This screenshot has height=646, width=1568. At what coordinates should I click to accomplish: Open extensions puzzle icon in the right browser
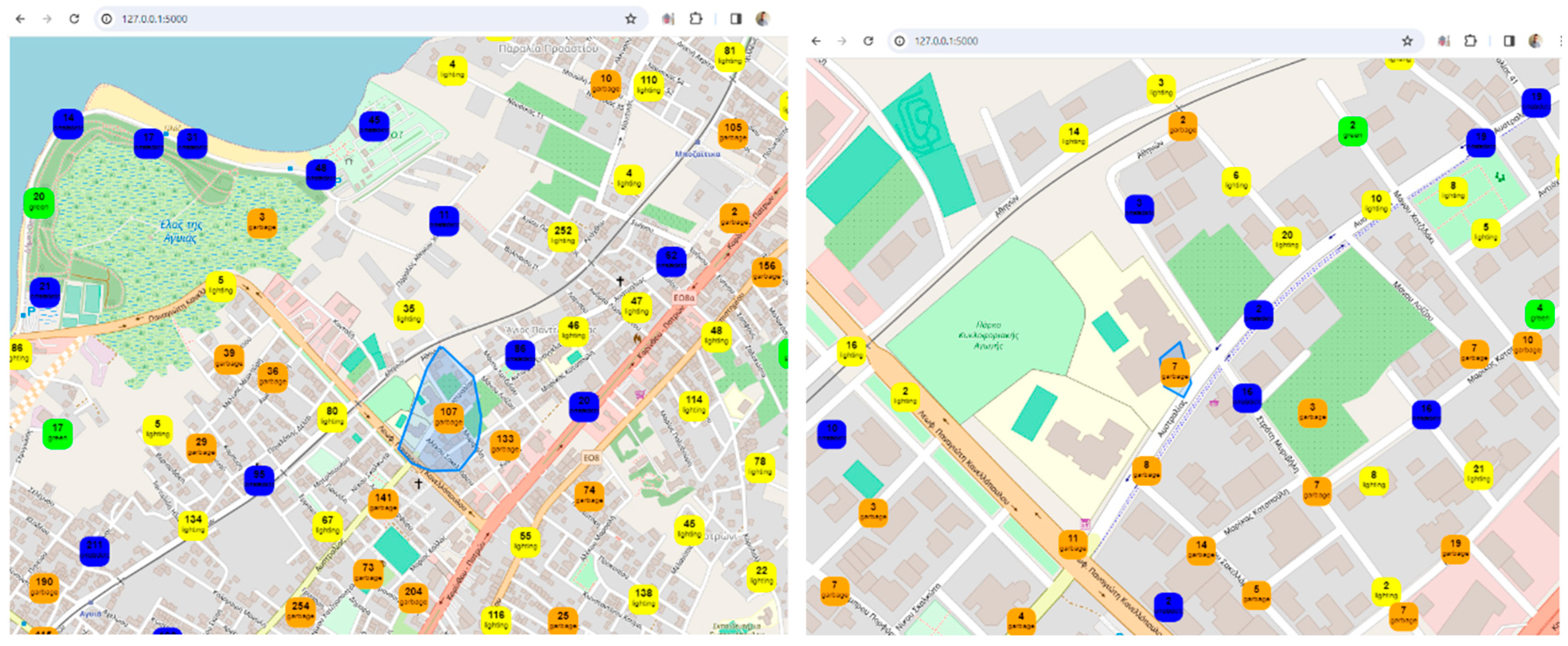tap(1470, 41)
